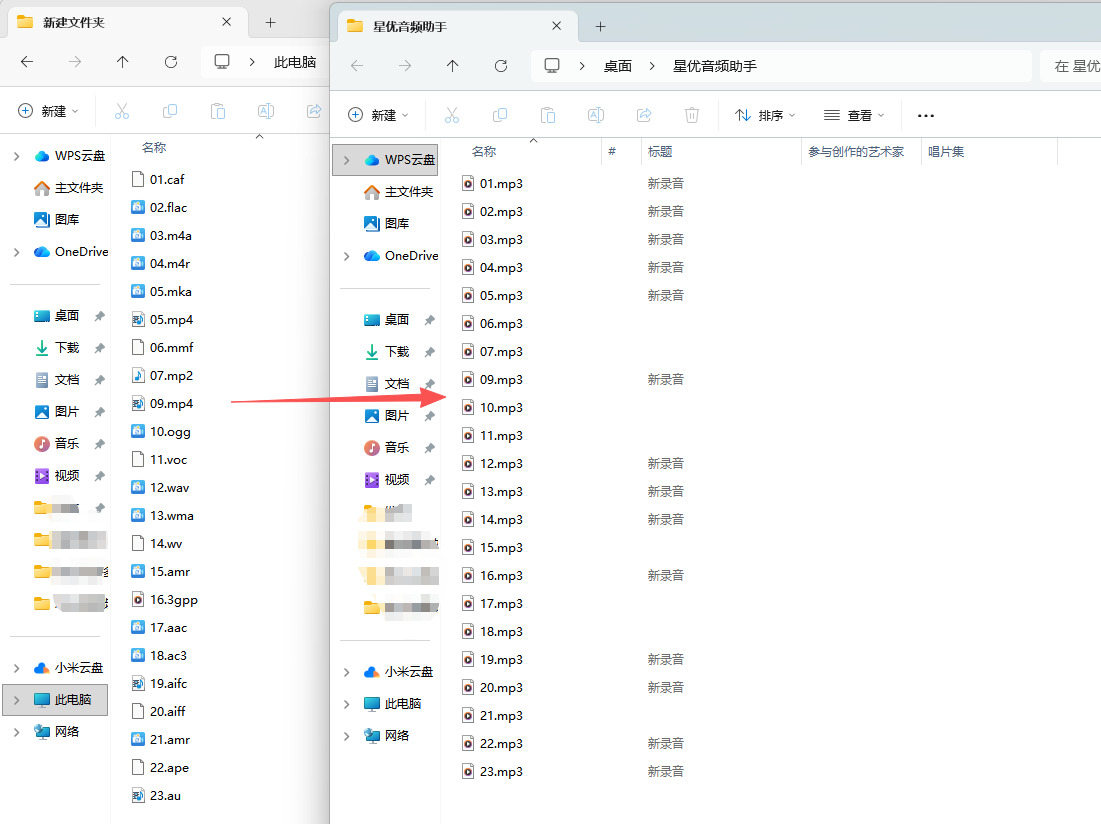Go back in 新建文件夹 window
The image size is (1101, 824).
(27, 62)
